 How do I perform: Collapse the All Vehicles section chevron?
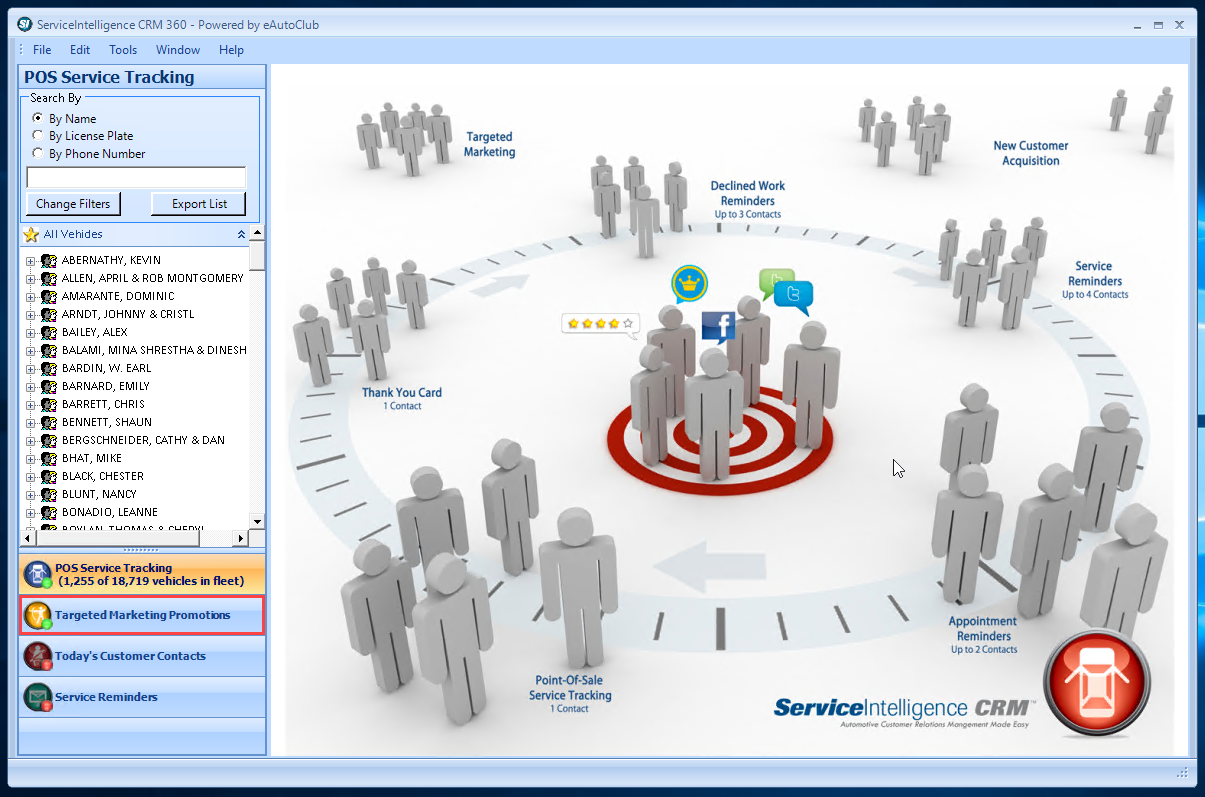[x=241, y=234]
